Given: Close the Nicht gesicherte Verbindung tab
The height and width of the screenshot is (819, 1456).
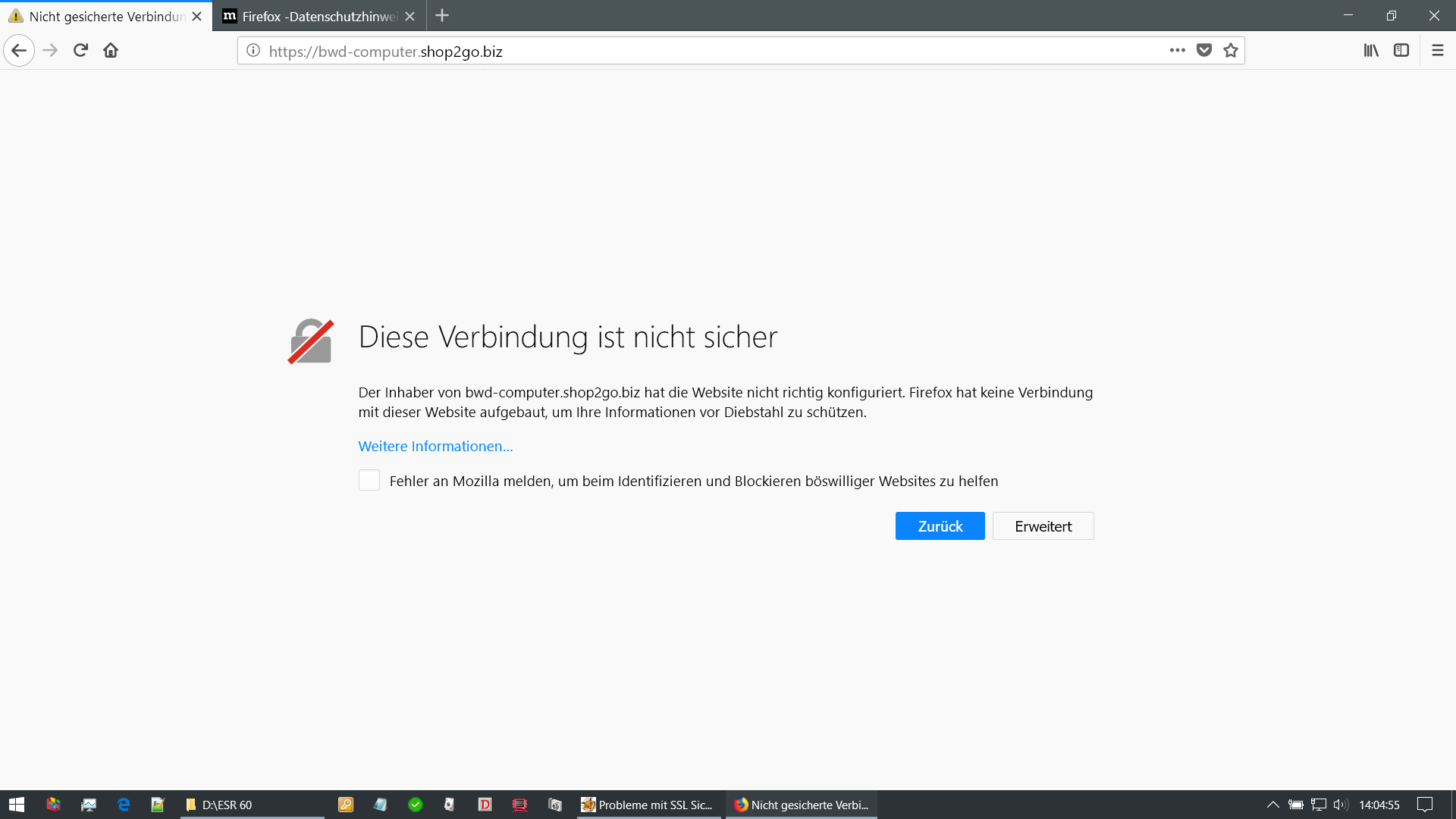Looking at the screenshot, I should point(197,16).
